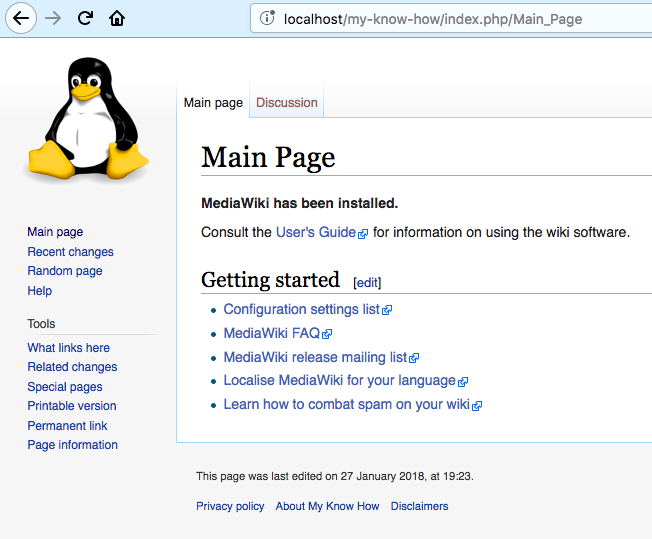The height and width of the screenshot is (539, 652).
Task: Click the Tools sidebar heading
Action: [x=41, y=324]
